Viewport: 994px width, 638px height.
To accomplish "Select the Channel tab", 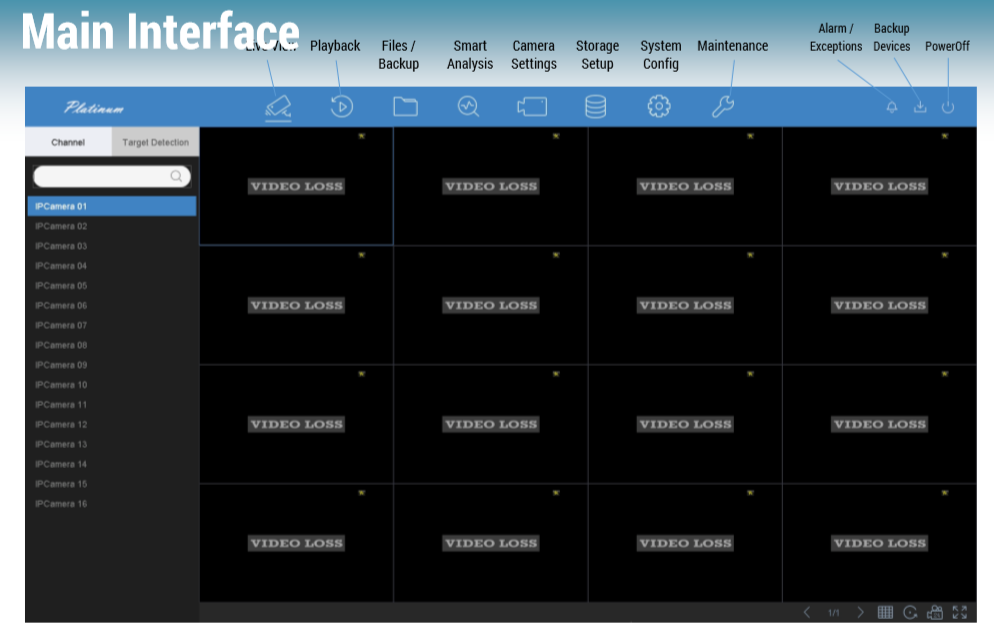I will tap(68, 142).
